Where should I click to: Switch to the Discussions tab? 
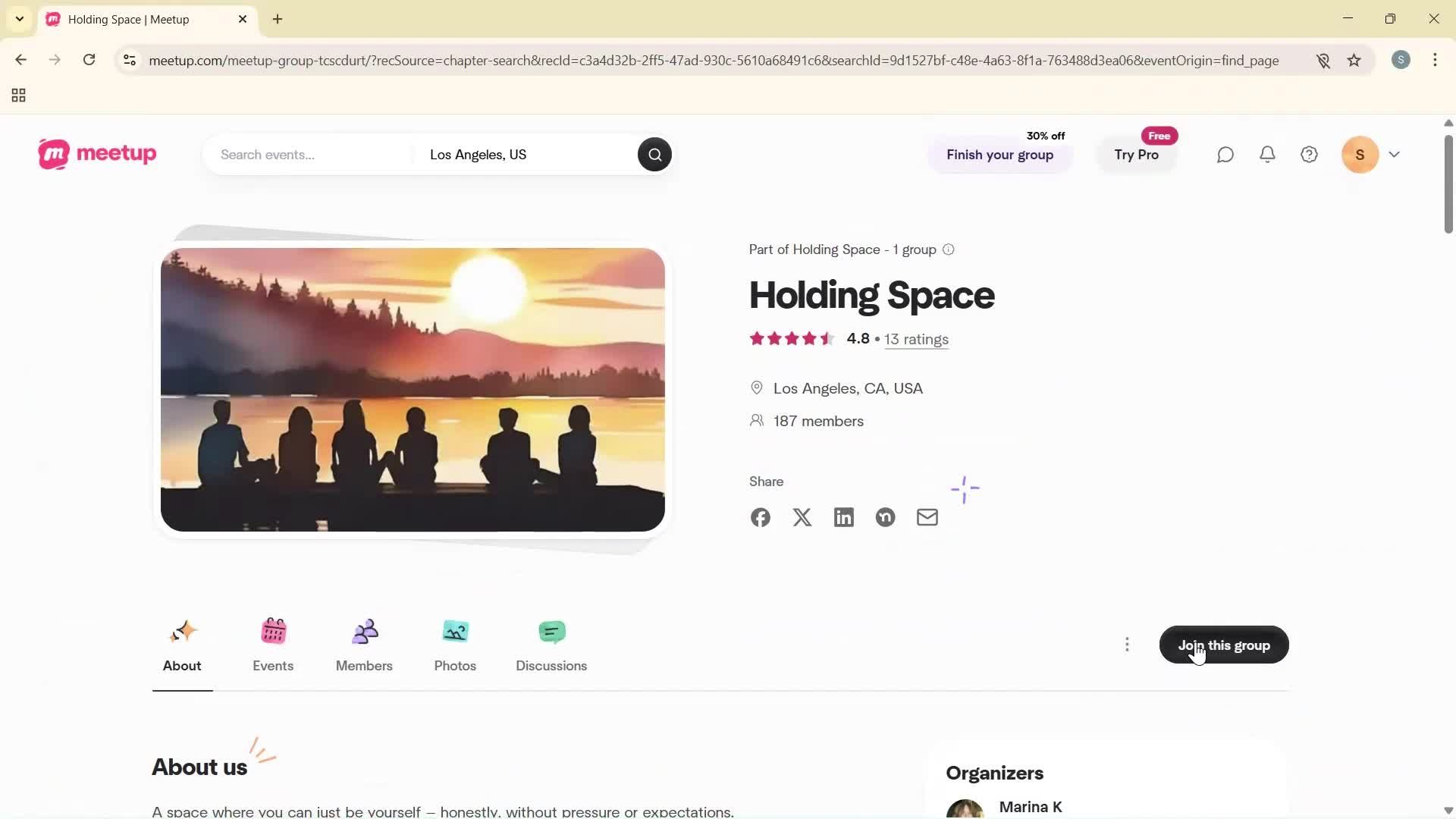point(551,645)
